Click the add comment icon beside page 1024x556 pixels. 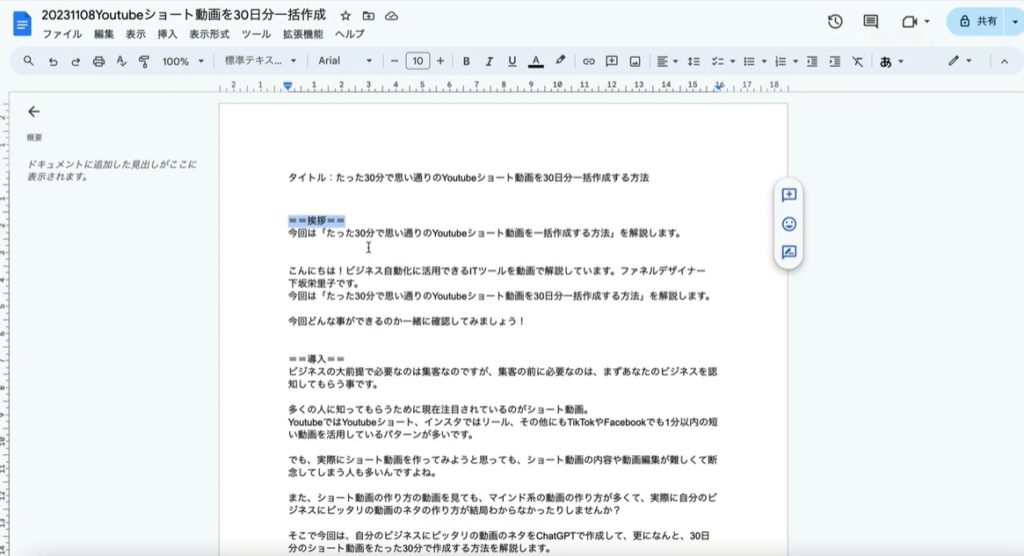[x=789, y=195]
